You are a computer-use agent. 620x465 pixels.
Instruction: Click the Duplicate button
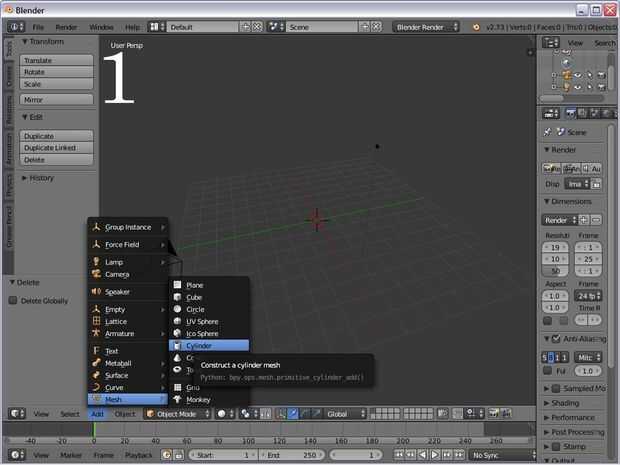click(x=57, y=136)
